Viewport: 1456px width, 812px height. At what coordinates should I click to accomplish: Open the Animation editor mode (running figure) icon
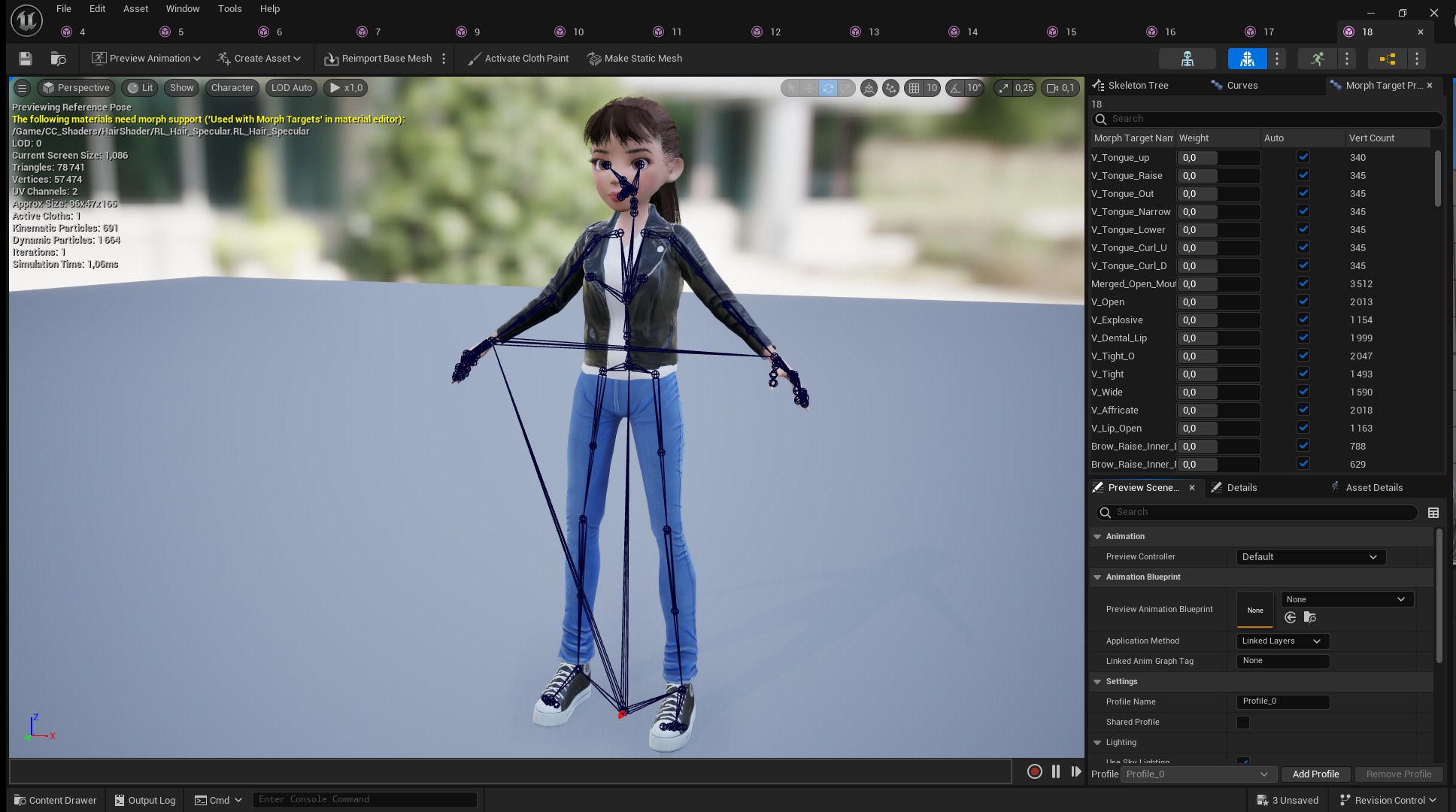pos(1317,59)
